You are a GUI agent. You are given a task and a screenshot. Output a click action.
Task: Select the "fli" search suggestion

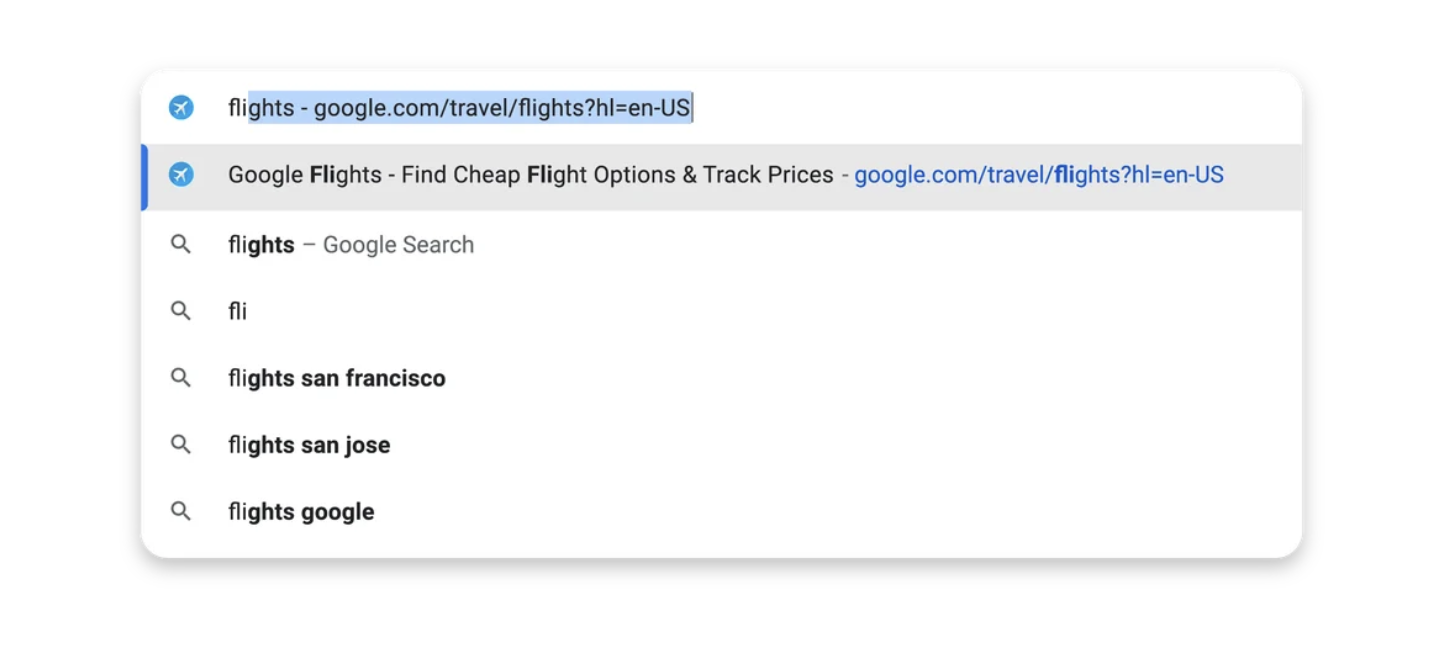(238, 312)
